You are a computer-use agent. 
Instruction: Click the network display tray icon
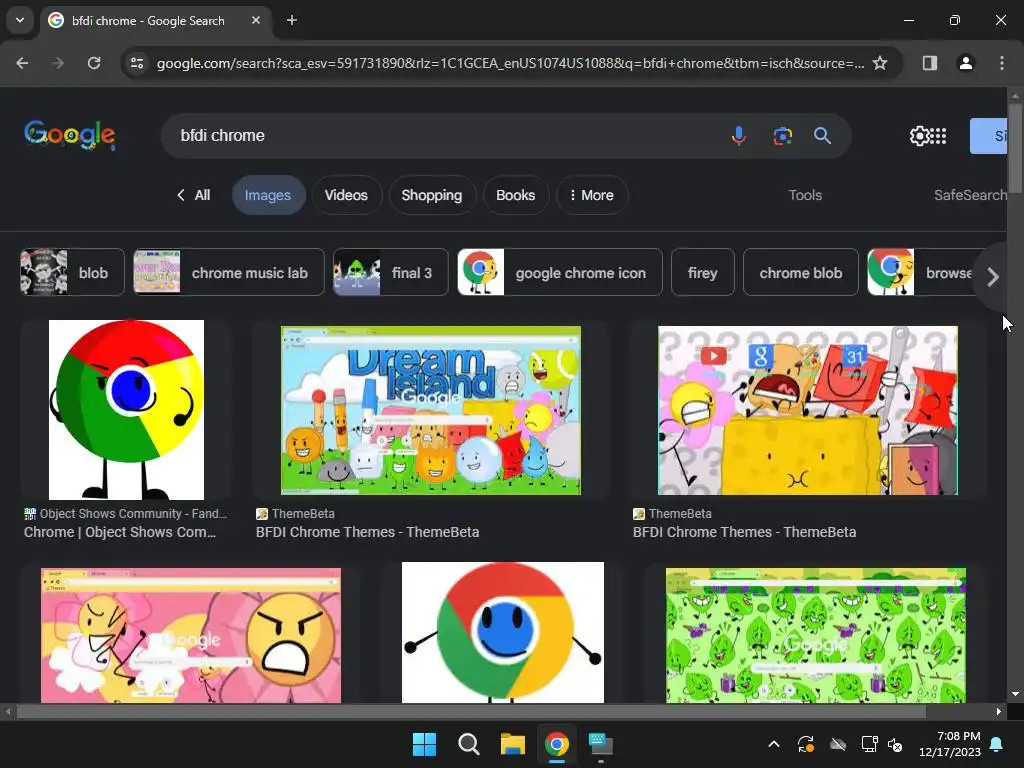(x=869, y=744)
